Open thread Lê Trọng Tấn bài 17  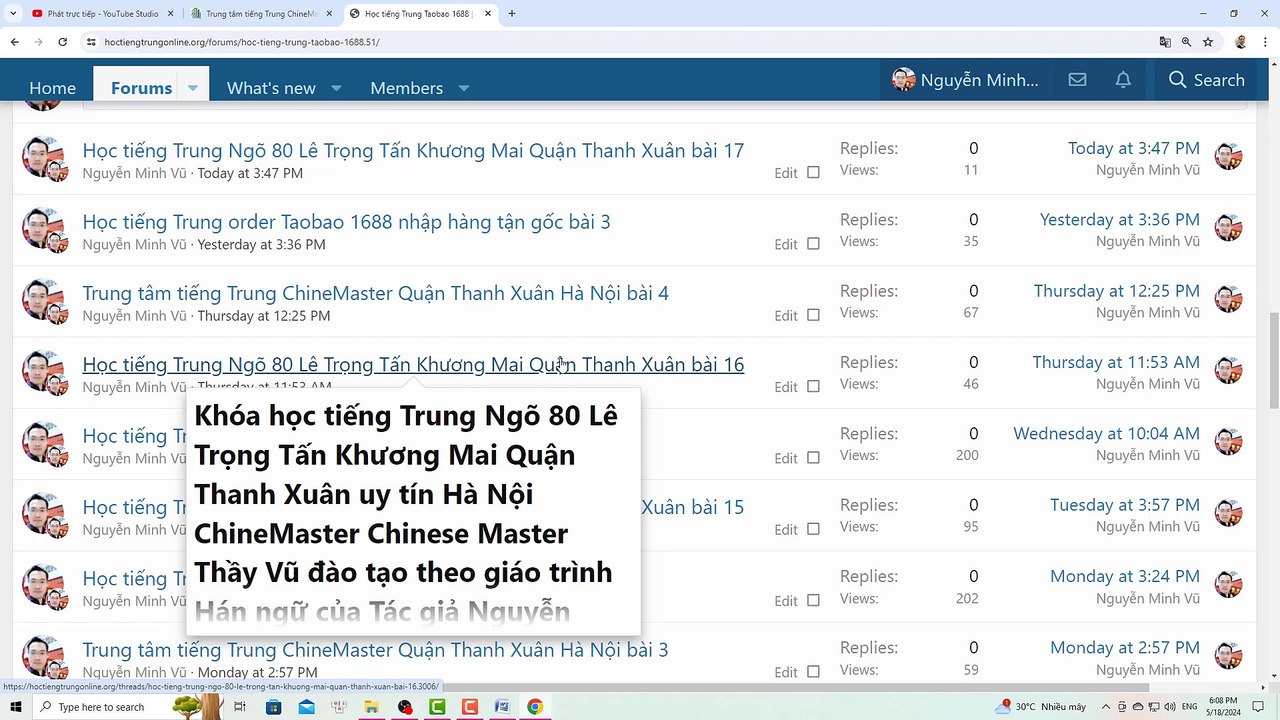tap(413, 150)
